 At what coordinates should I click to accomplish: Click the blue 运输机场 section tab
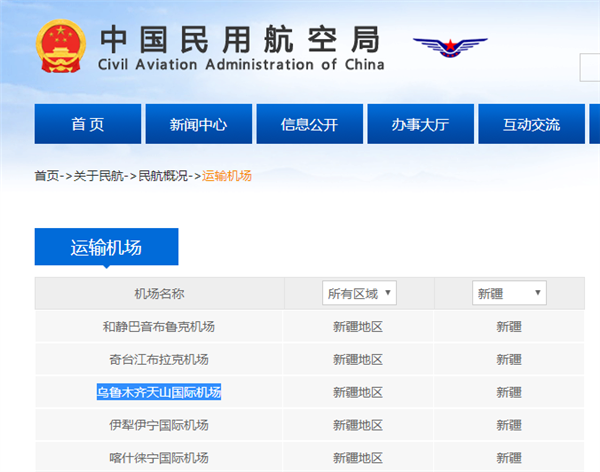coord(106,247)
